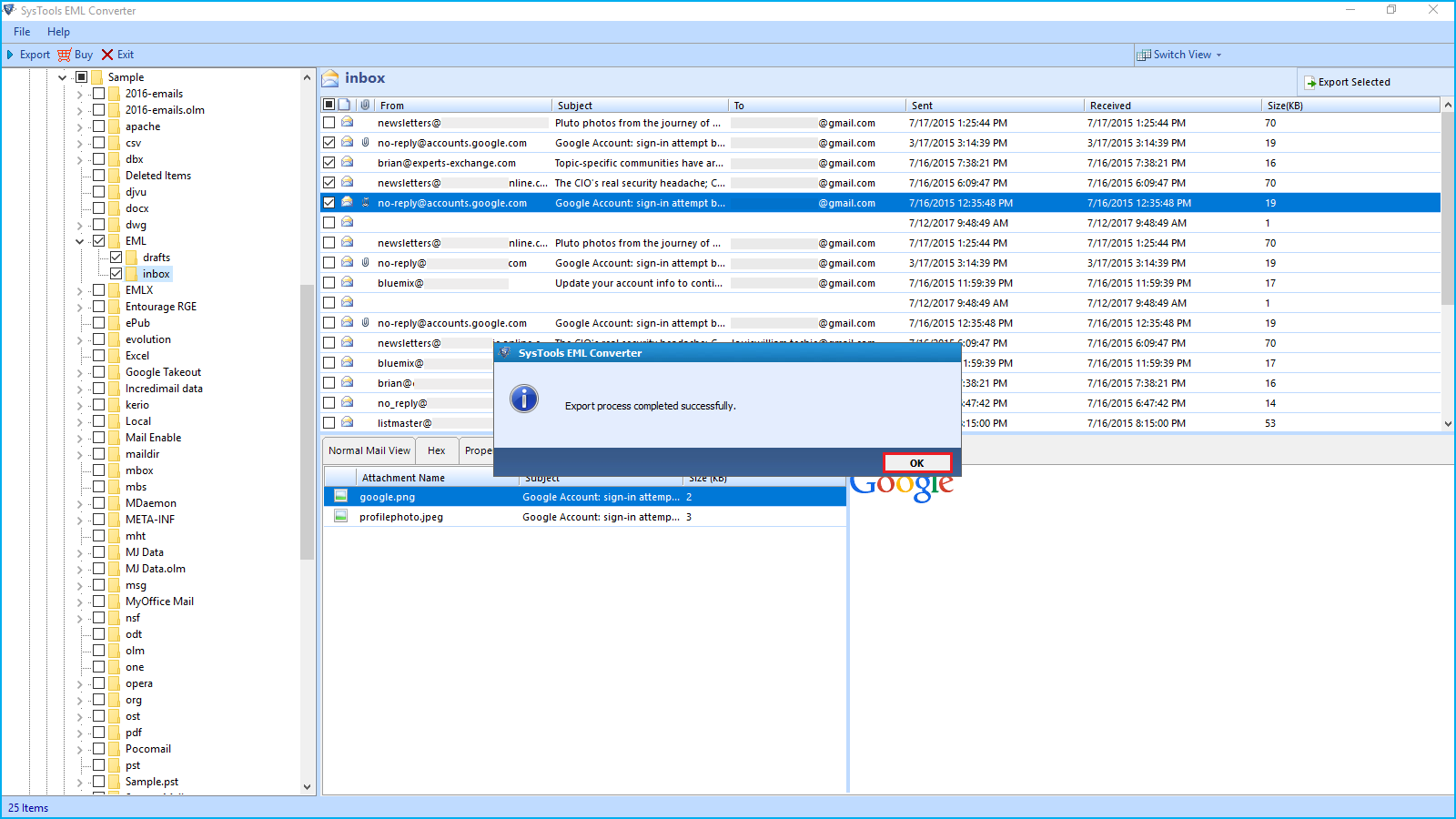Click the envelope icon of brian@experts-exchange.com row
This screenshot has width=1456, height=819.
tap(347, 162)
